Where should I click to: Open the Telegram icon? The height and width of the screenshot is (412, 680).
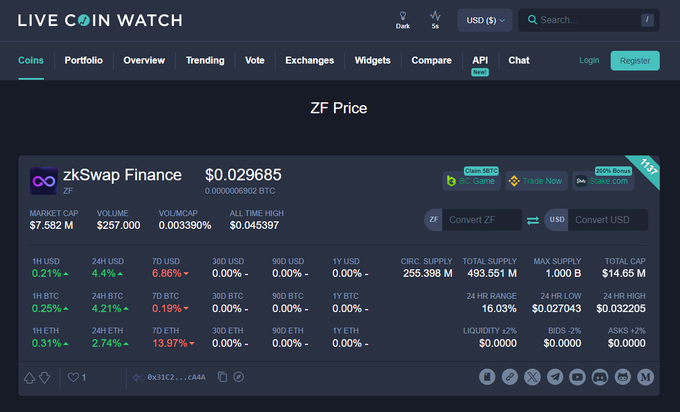pos(555,377)
